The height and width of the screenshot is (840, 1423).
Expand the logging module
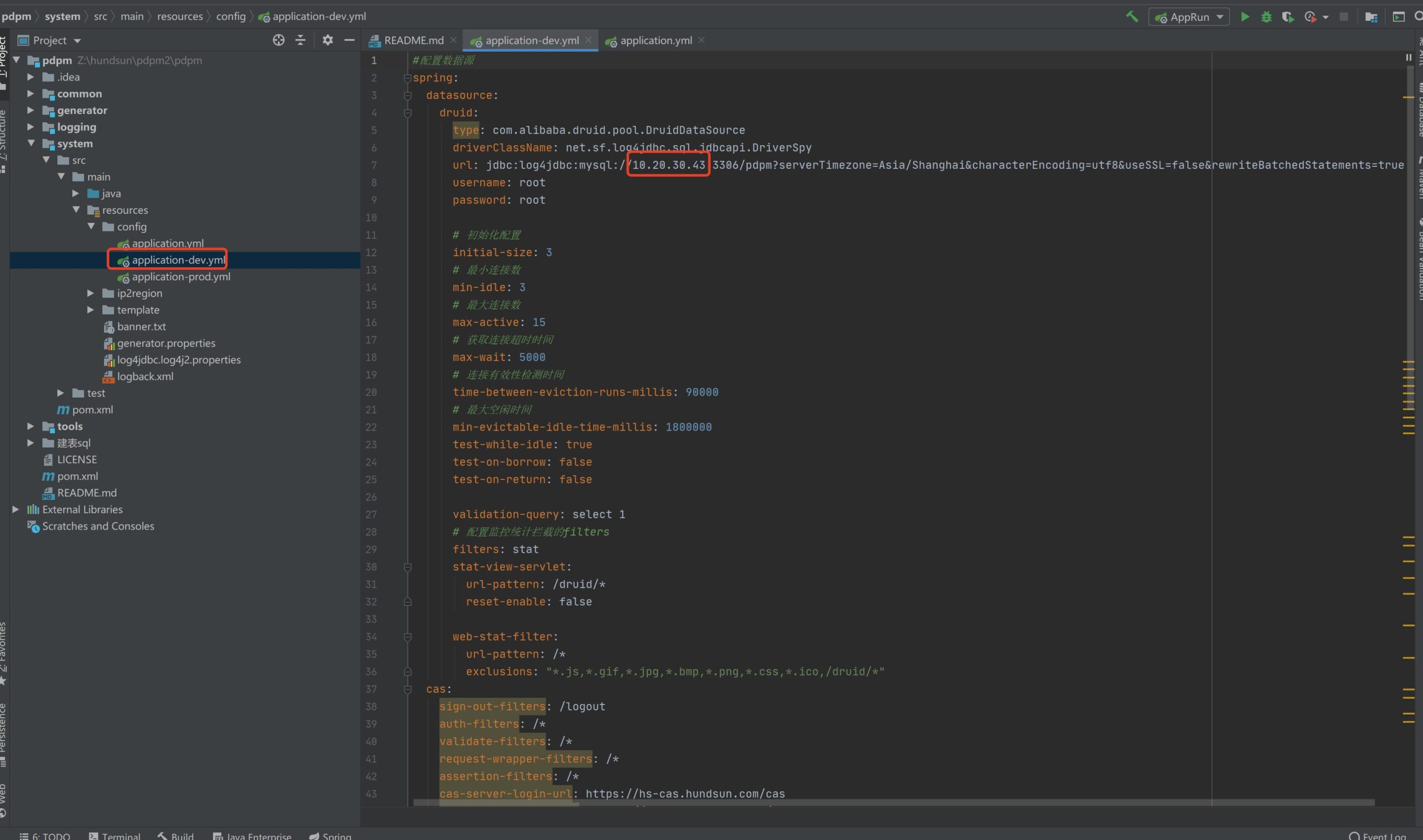tap(31, 127)
